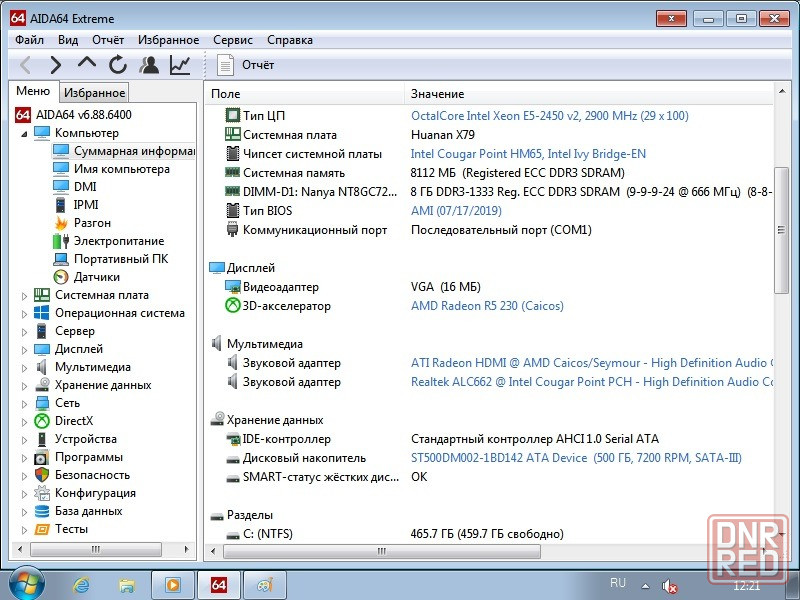Open the Вид menu
The image size is (800, 600).
tap(68, 40)
